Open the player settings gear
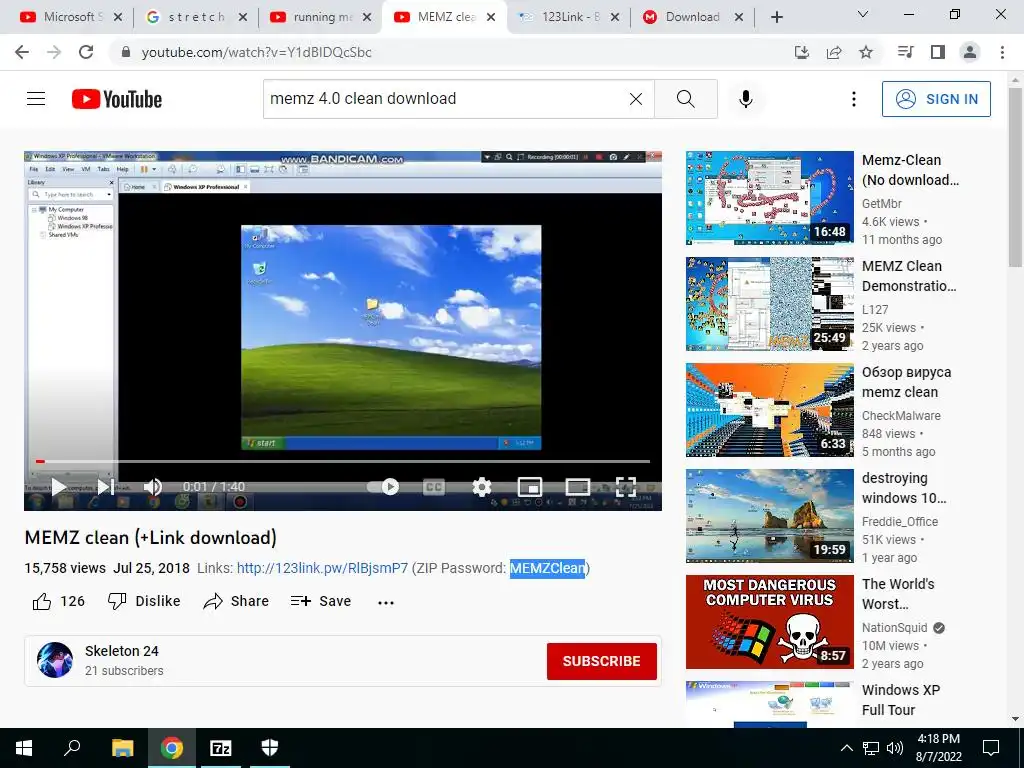The height and width of the screenshot is (768, 1024). click(481, 487)
